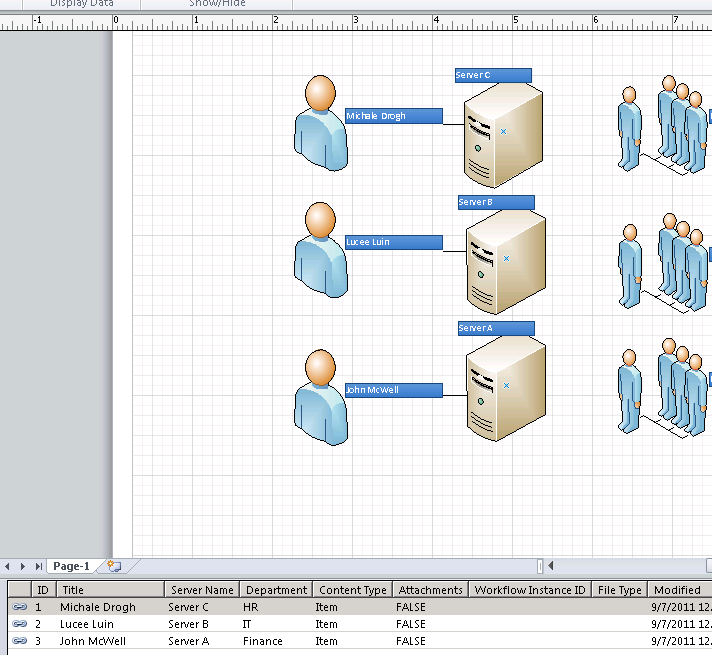The image size is (712, 655).
Task: Select the people group beside Server C
Action: click(x=662, y=125)
